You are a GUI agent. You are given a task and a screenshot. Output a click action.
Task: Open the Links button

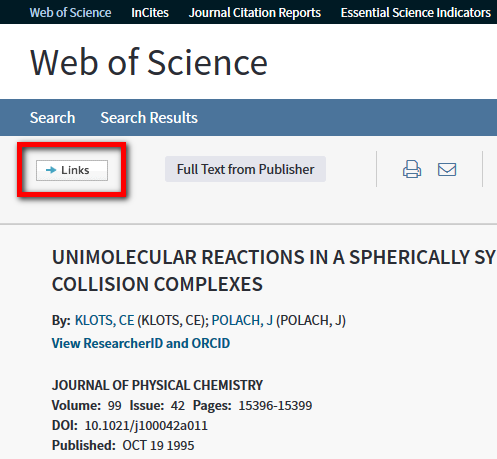(x=72, y=170)
